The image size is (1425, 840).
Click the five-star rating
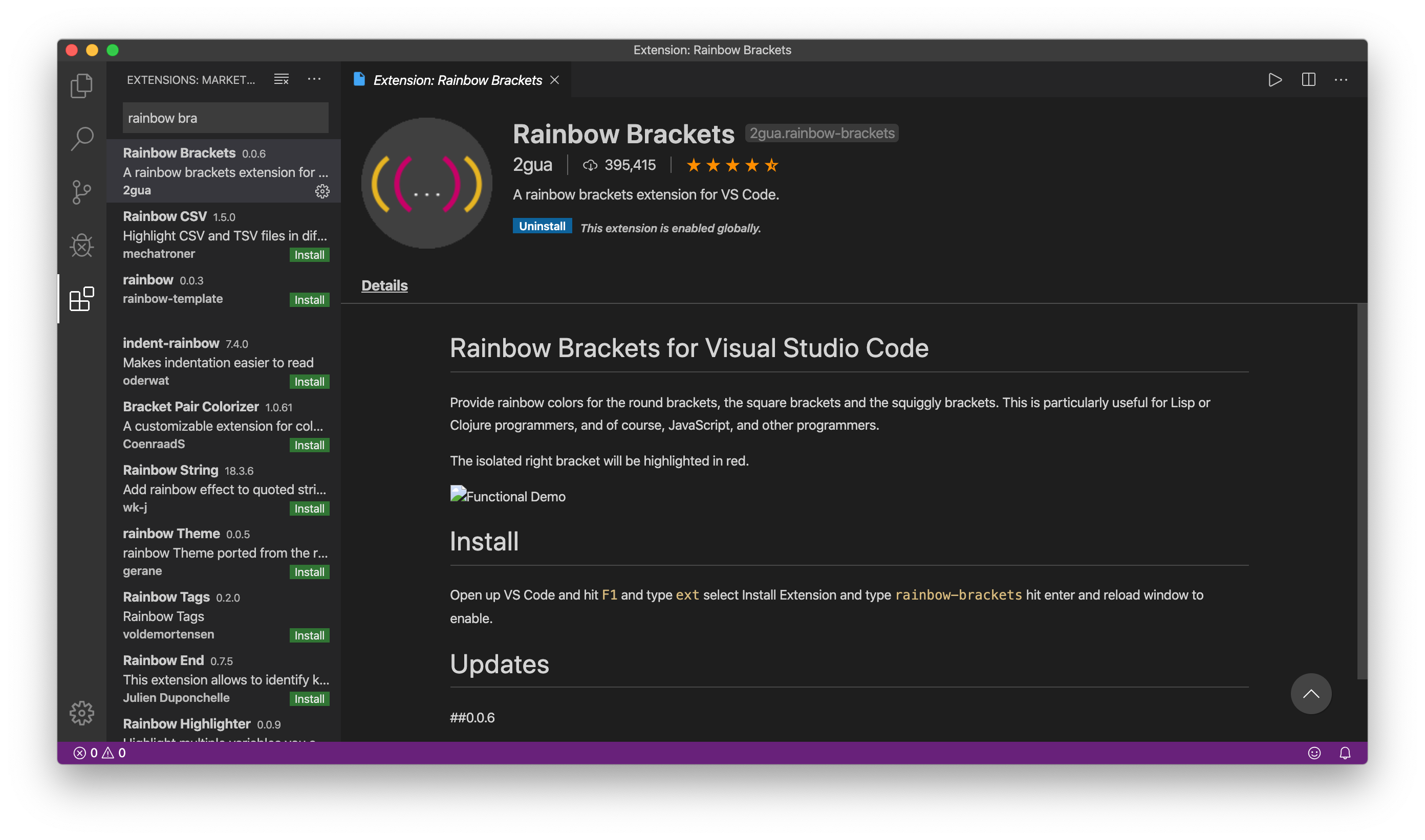point(732,165)
